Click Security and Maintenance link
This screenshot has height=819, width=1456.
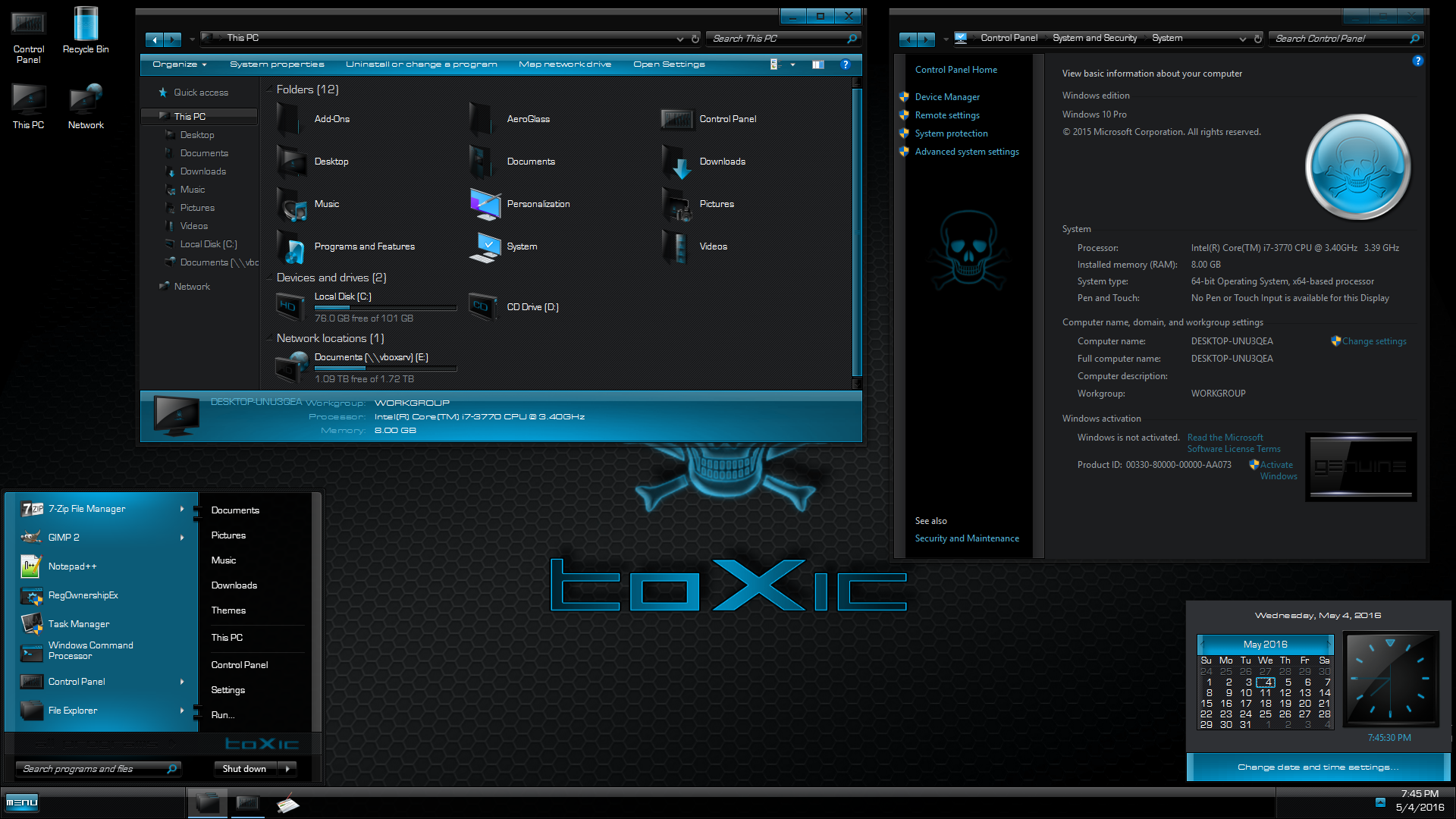click(967, 538)
